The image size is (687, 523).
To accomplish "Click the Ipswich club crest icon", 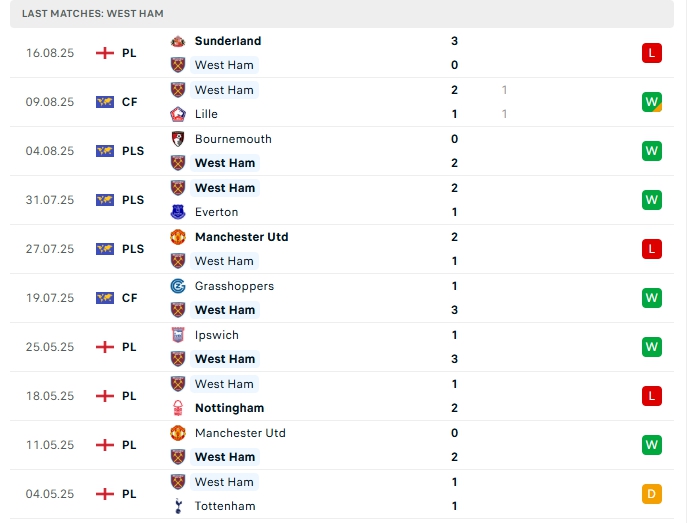I will click(x=178, y=335).
